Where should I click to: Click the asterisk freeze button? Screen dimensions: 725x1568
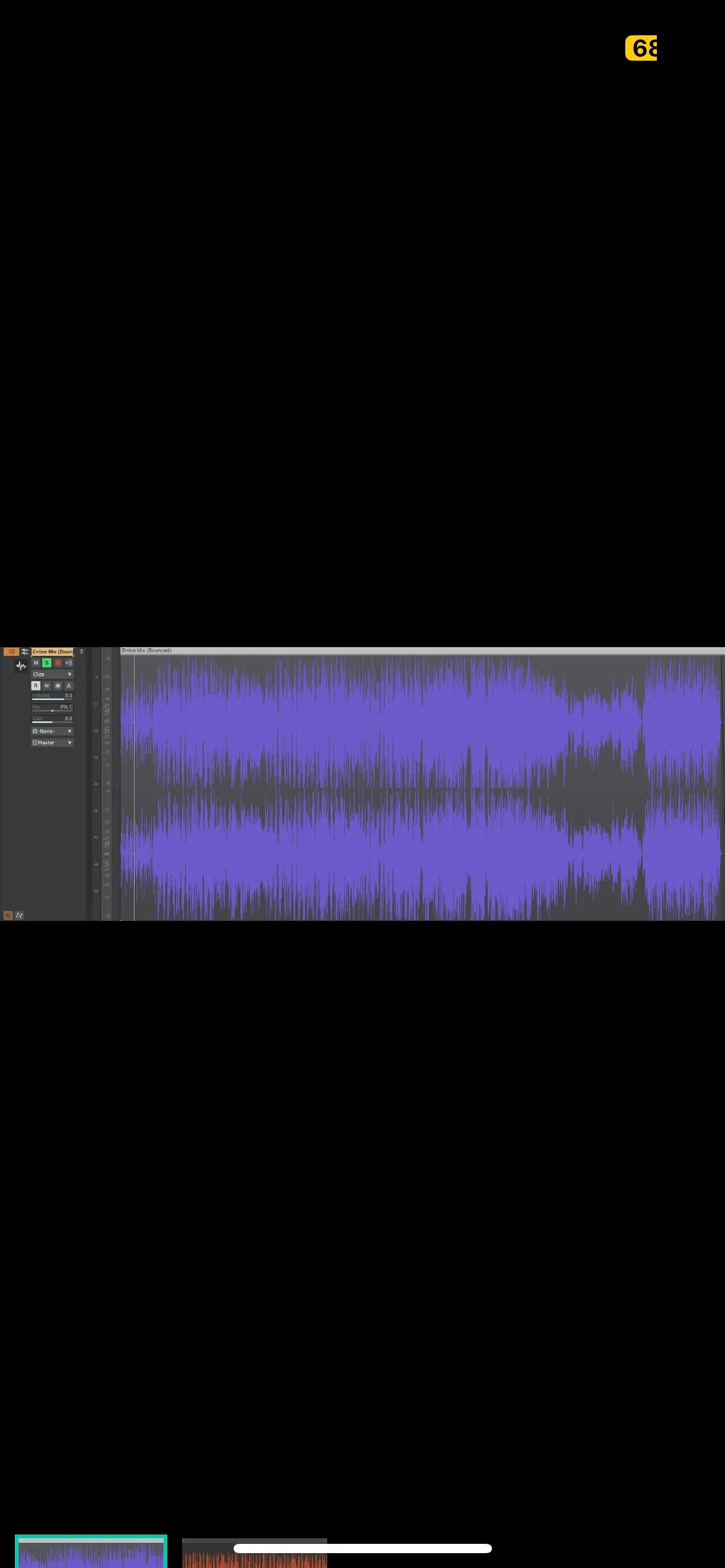[x=58, y=686]
